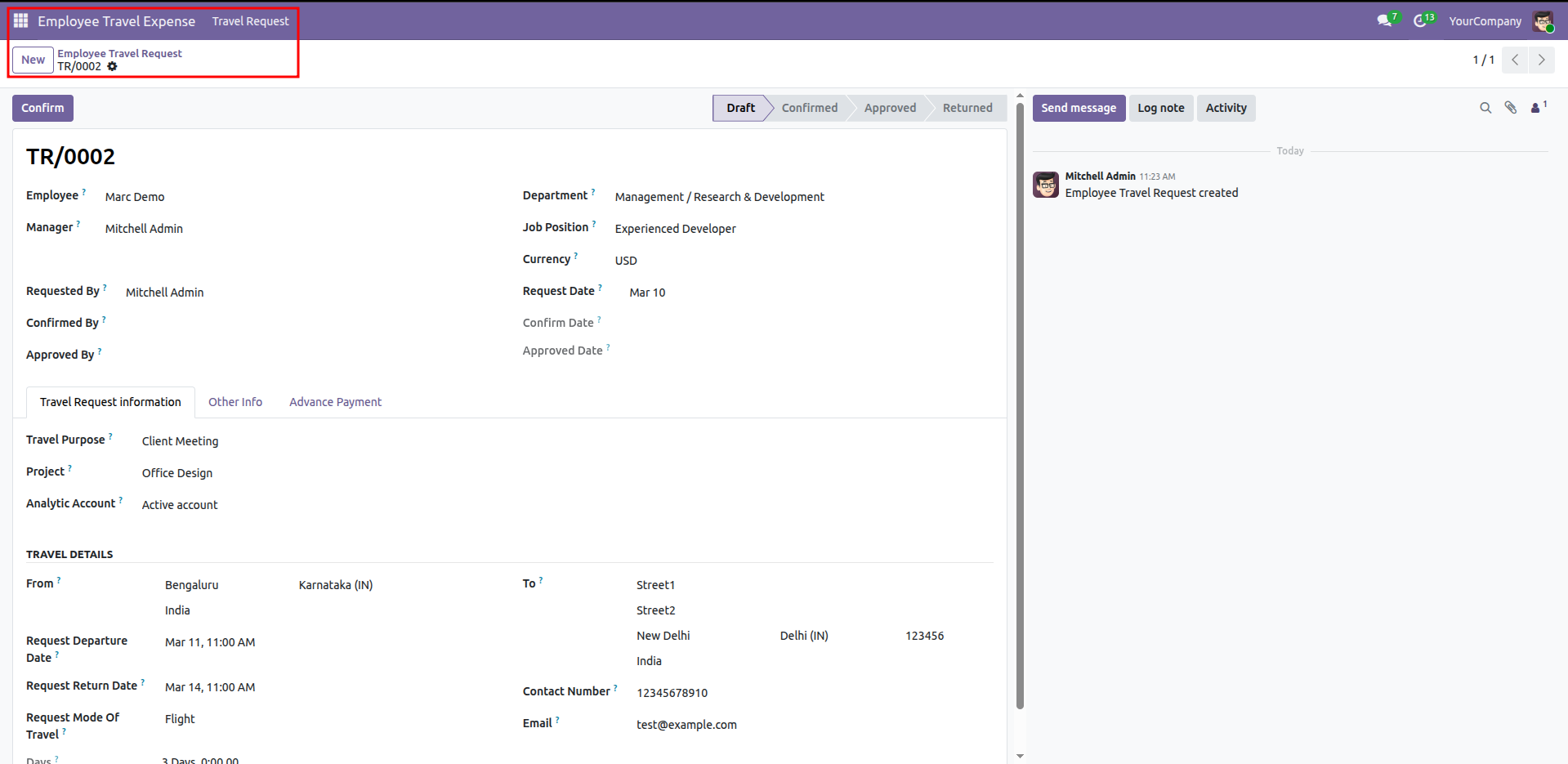This screenshot has width=1568, height=764.
Task: Click the Analytic Account help tooltip mark
Action: 121,501
